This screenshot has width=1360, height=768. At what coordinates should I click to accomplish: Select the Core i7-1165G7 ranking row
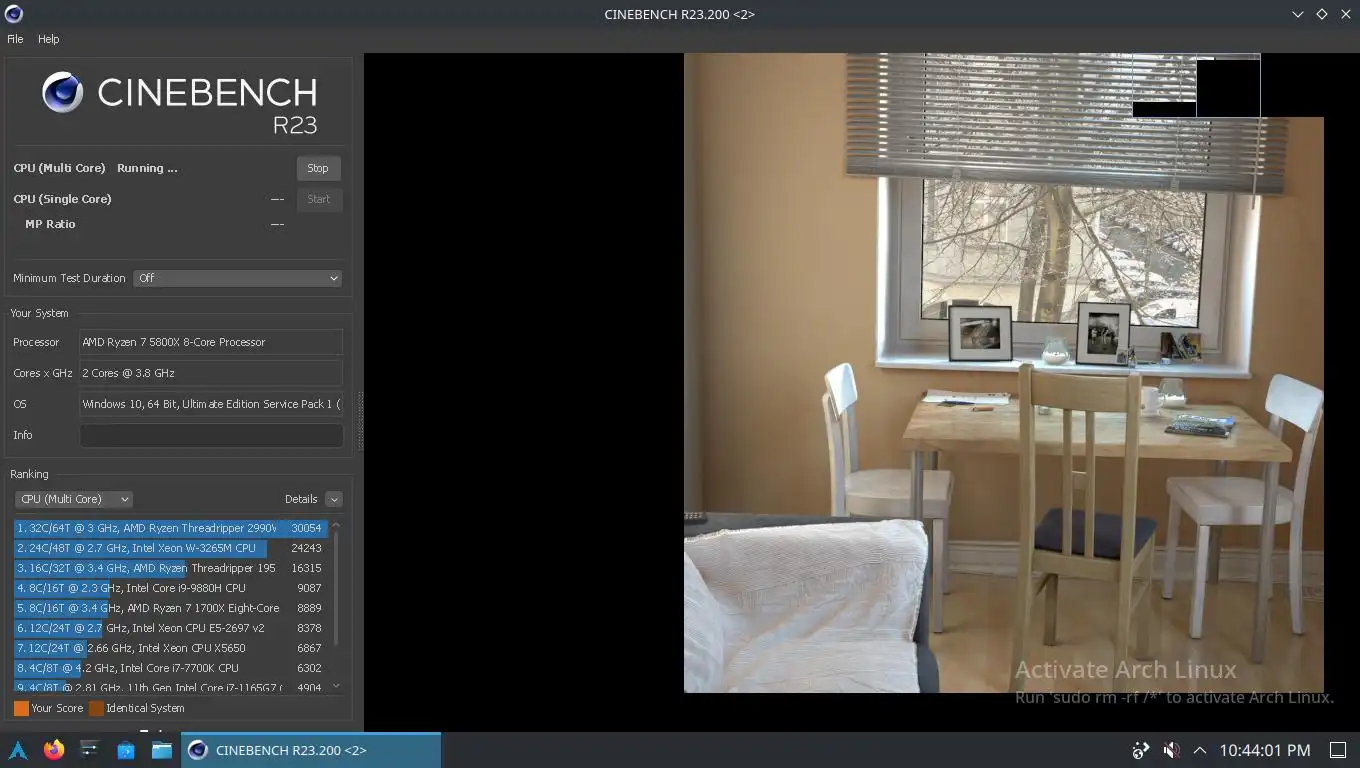pos(170,686)
